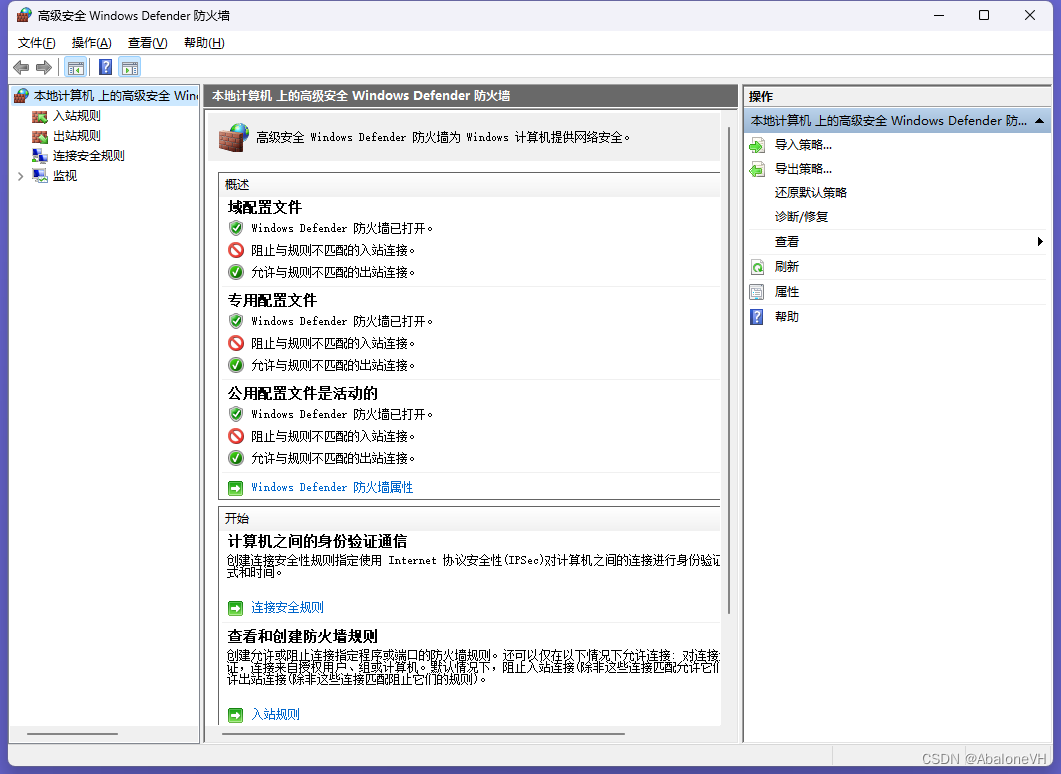Open the 查看(V) menu

[x=148, y=43]
